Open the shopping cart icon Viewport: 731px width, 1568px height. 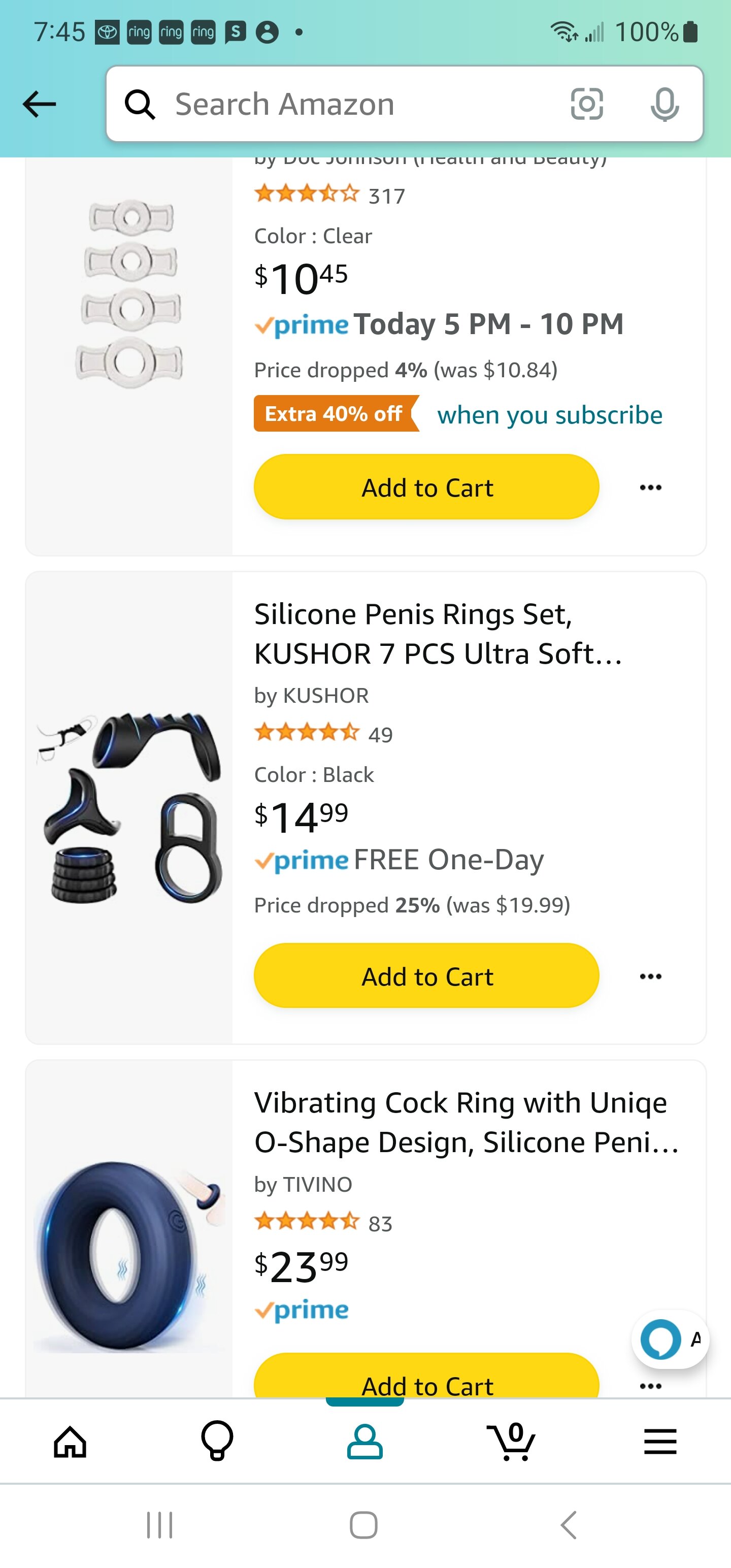[x=513, y=1442]
